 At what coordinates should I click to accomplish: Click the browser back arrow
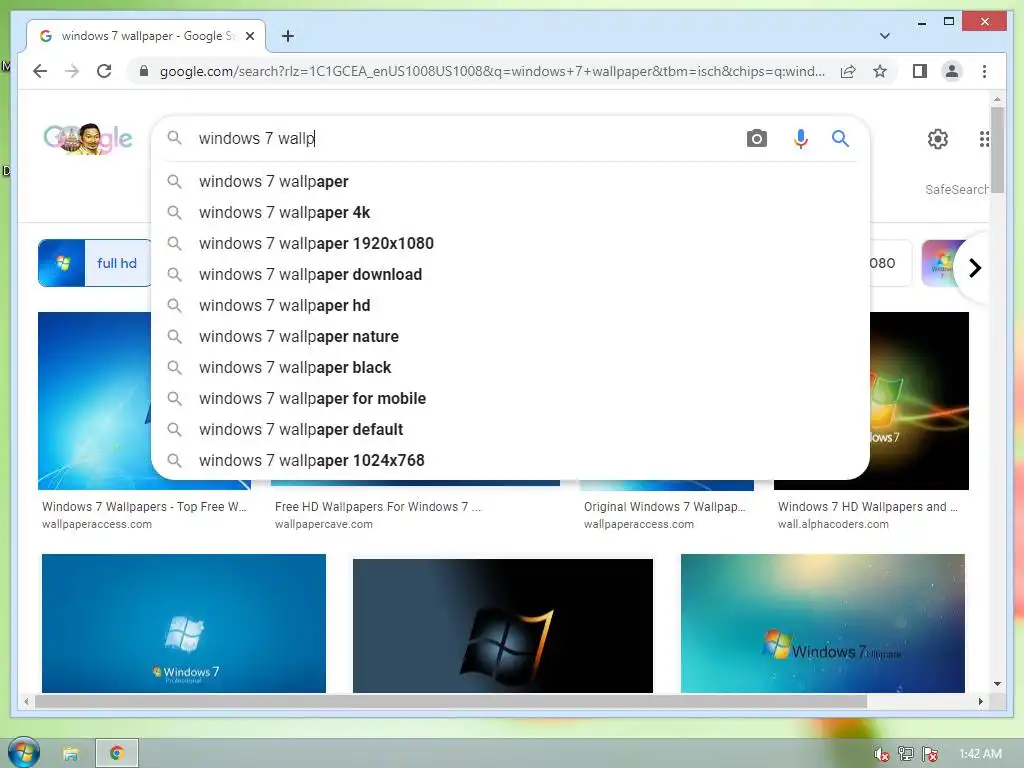click(x=40, y=71)
